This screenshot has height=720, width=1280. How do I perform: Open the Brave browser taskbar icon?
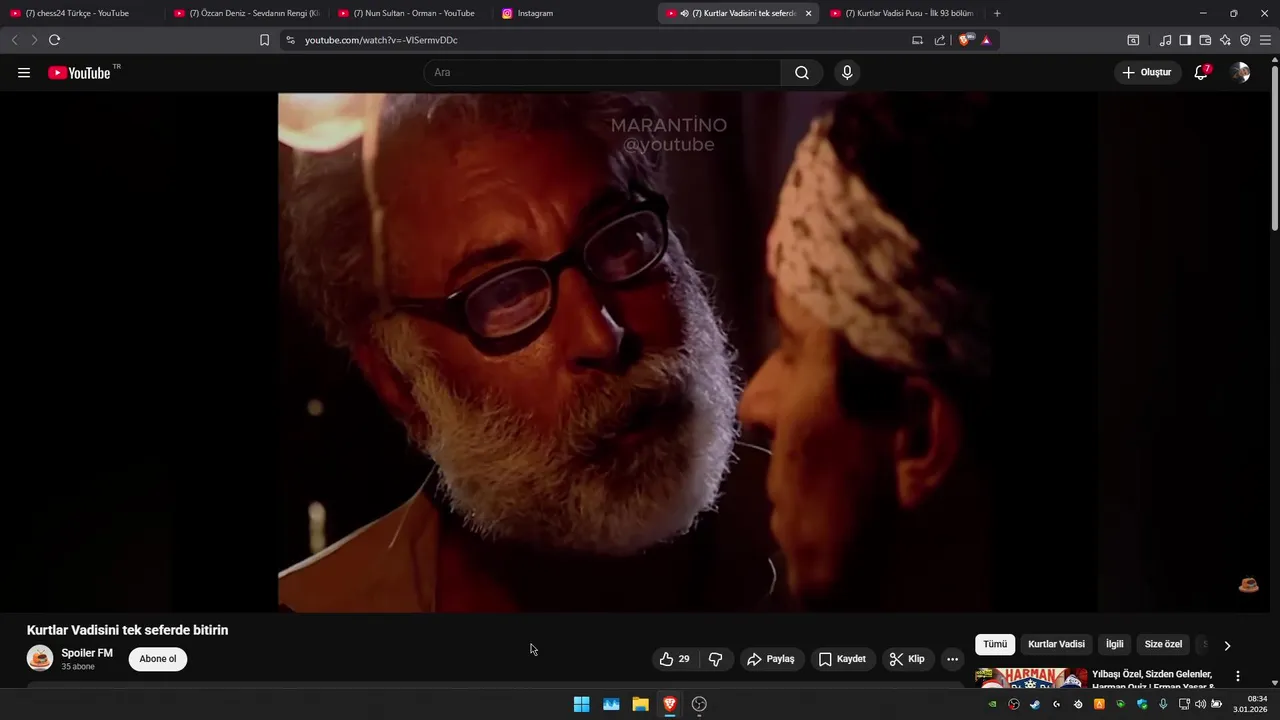pyautogui.click(x=670, y=704)
